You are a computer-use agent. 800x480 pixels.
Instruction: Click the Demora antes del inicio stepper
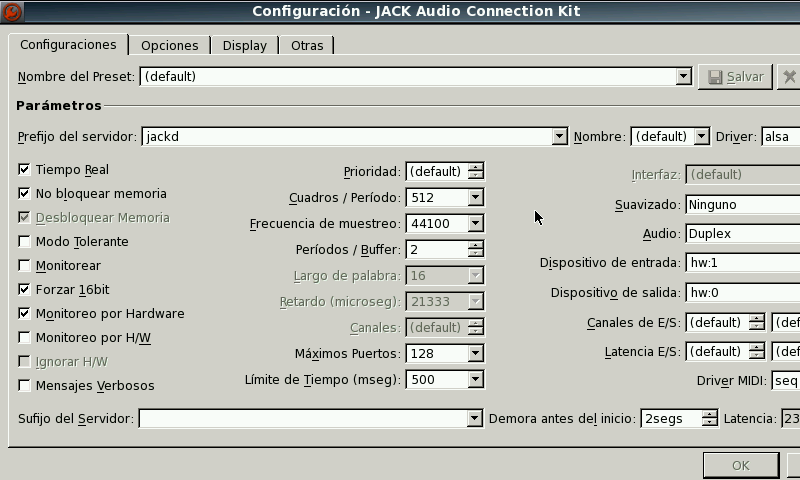(710, 419)
